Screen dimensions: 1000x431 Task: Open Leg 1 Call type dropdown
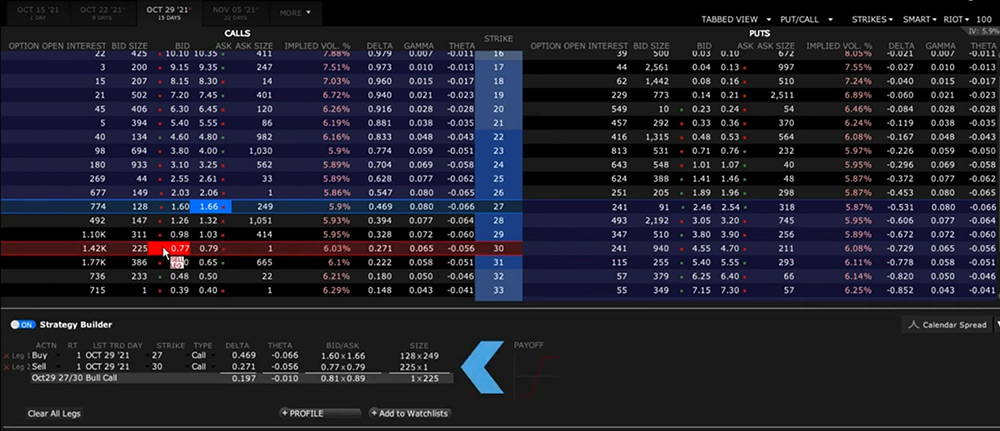[203, 356]
